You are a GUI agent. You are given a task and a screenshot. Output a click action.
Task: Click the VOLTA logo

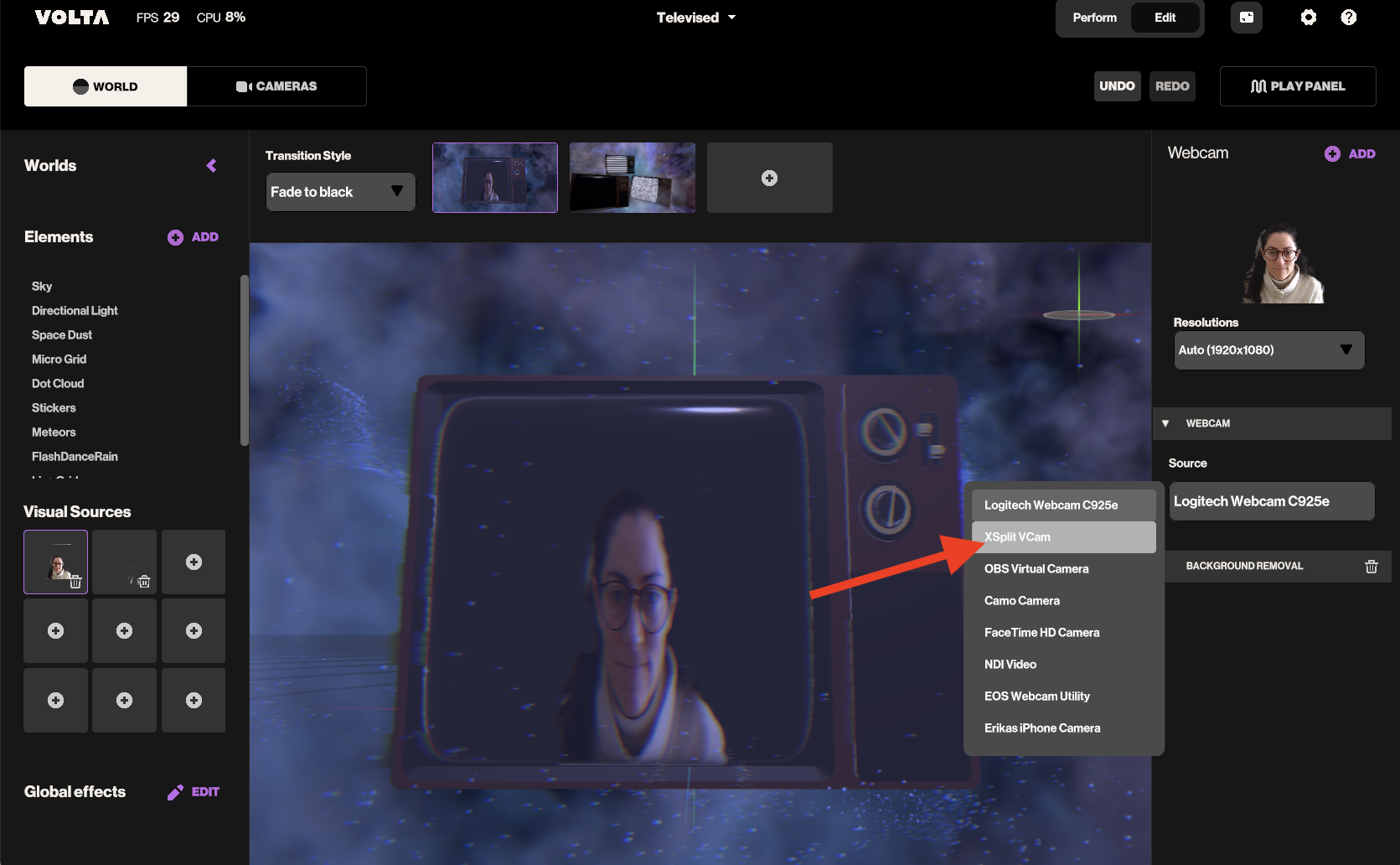click(72, 18)
